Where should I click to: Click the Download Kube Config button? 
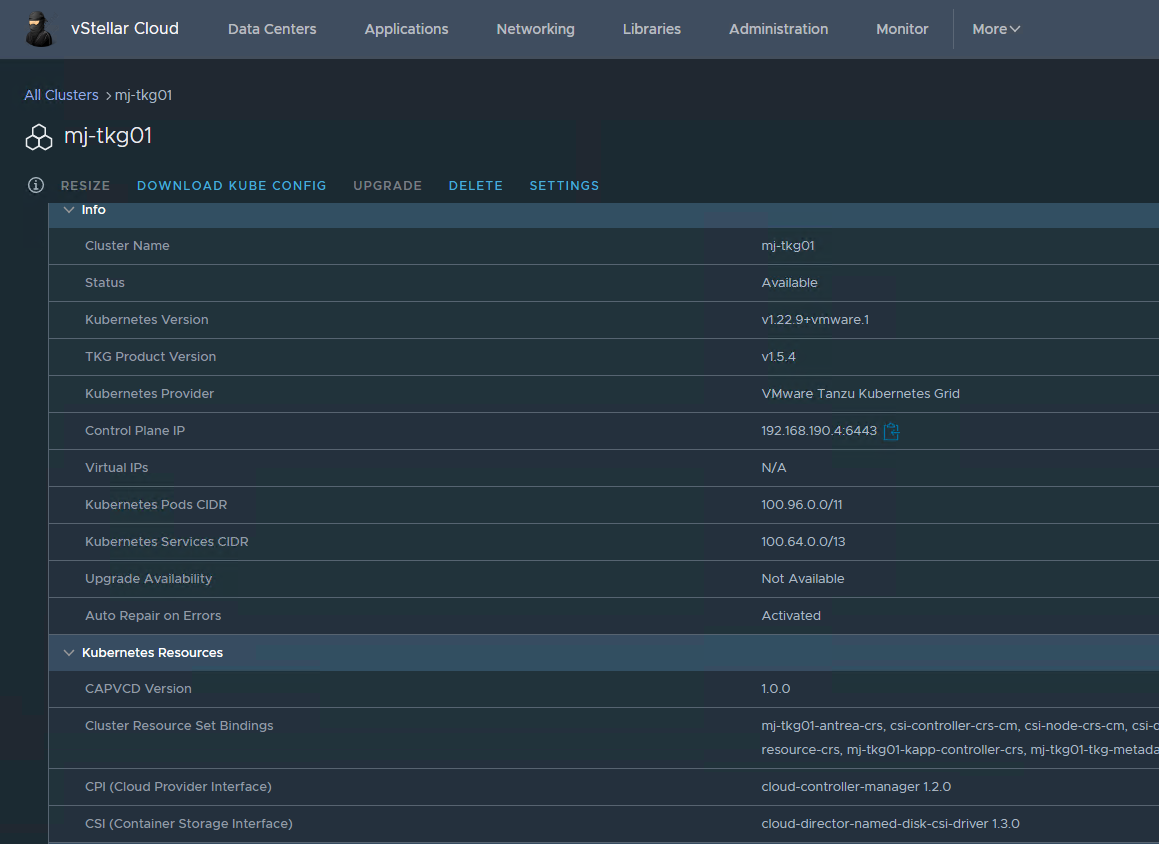231,186
